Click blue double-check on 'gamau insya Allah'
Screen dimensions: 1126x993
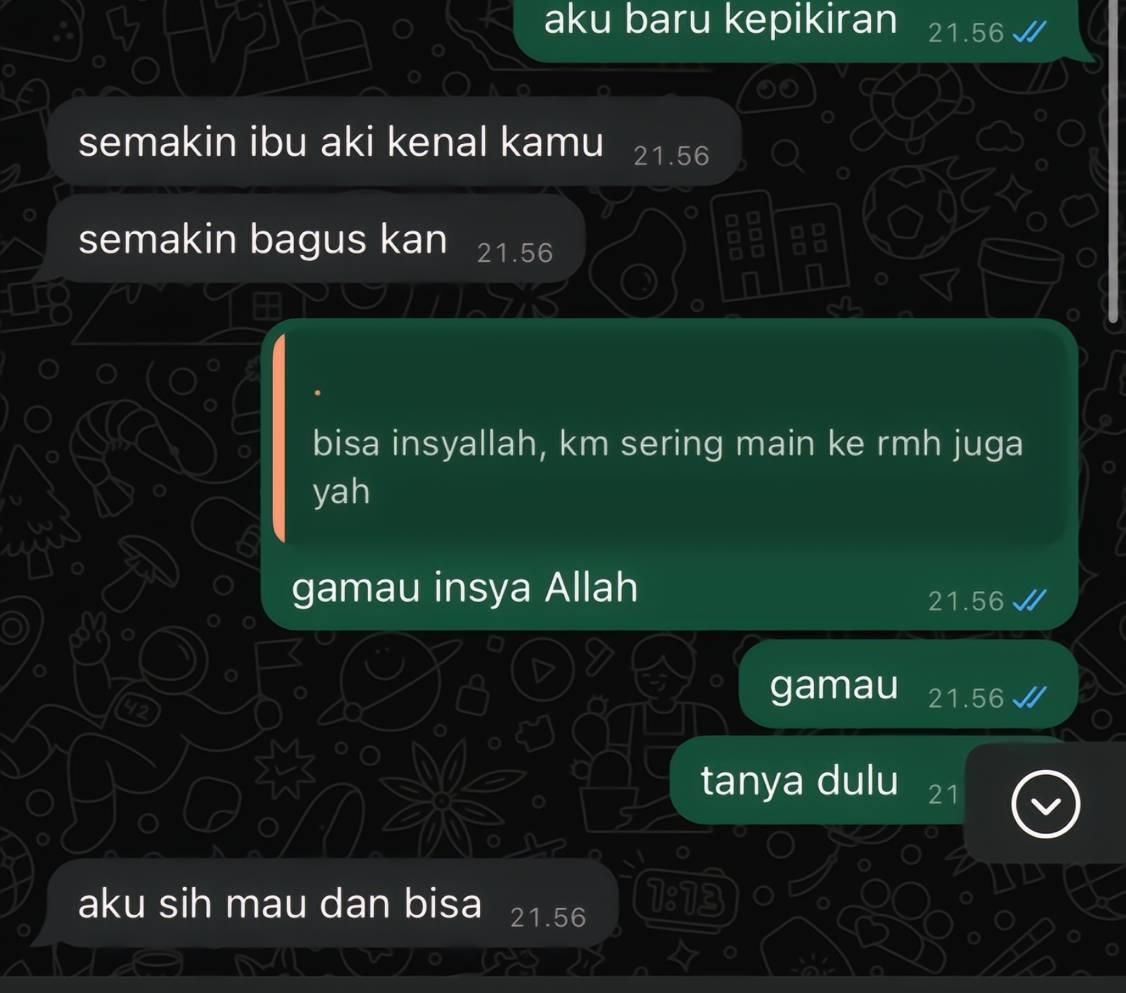coord(1029,600)
